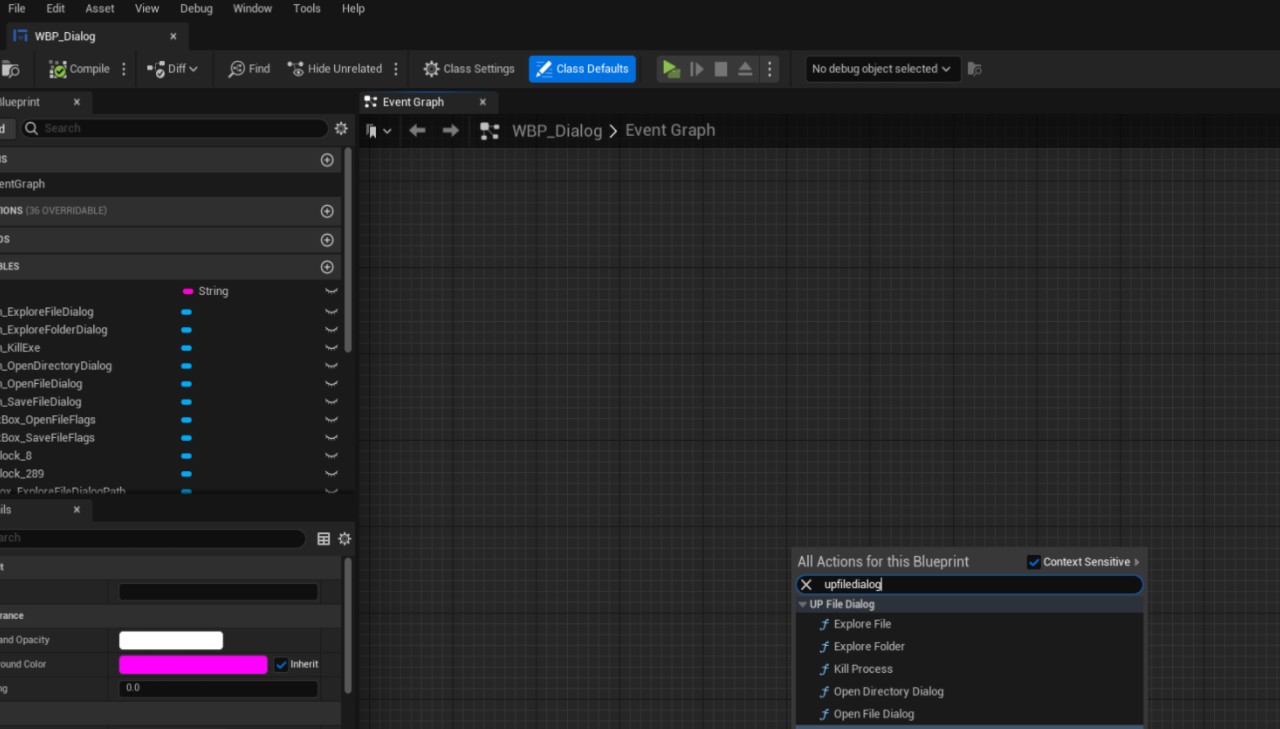
Task: Collapse UP File Dialog category
Action: pyautogui.click(x=802, y=604)
